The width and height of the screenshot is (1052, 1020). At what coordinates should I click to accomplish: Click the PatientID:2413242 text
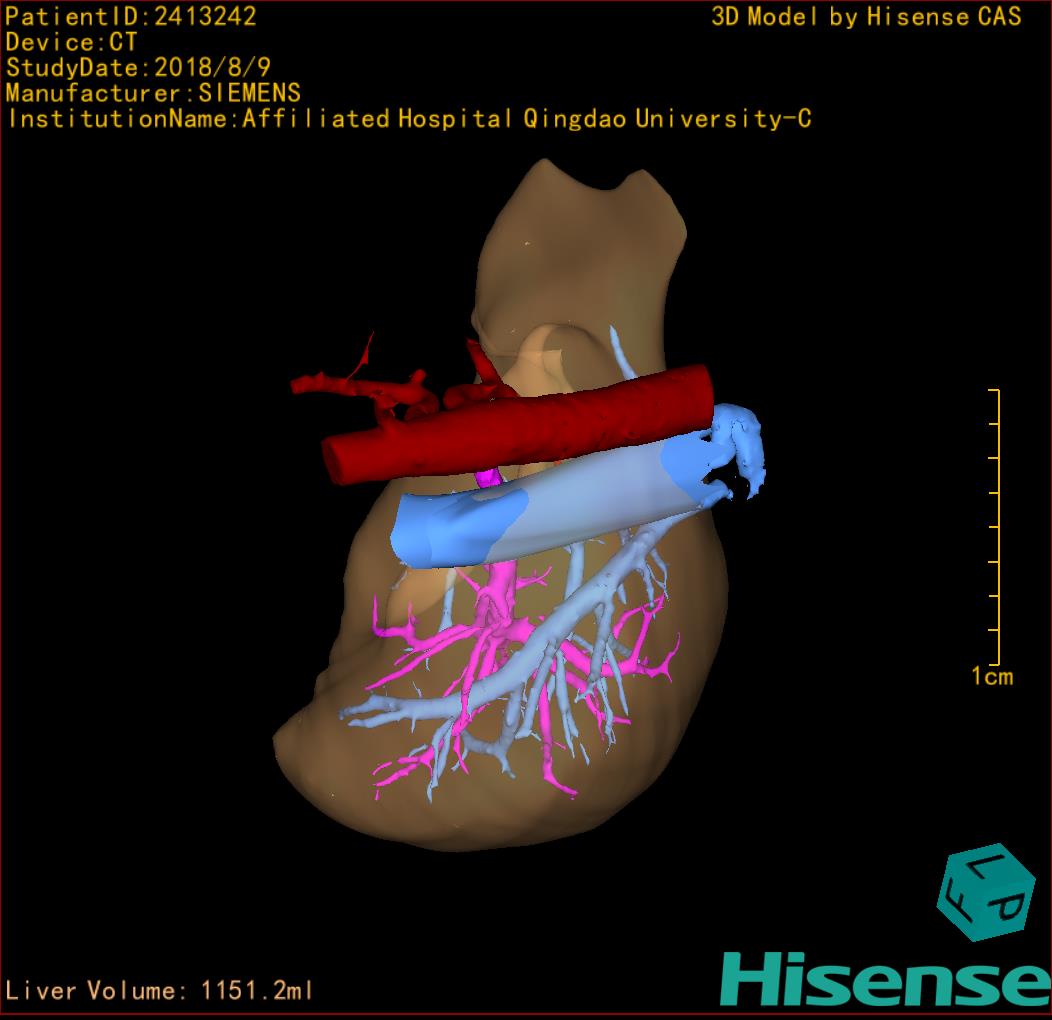pyautogui.click(x=131, y=16)
